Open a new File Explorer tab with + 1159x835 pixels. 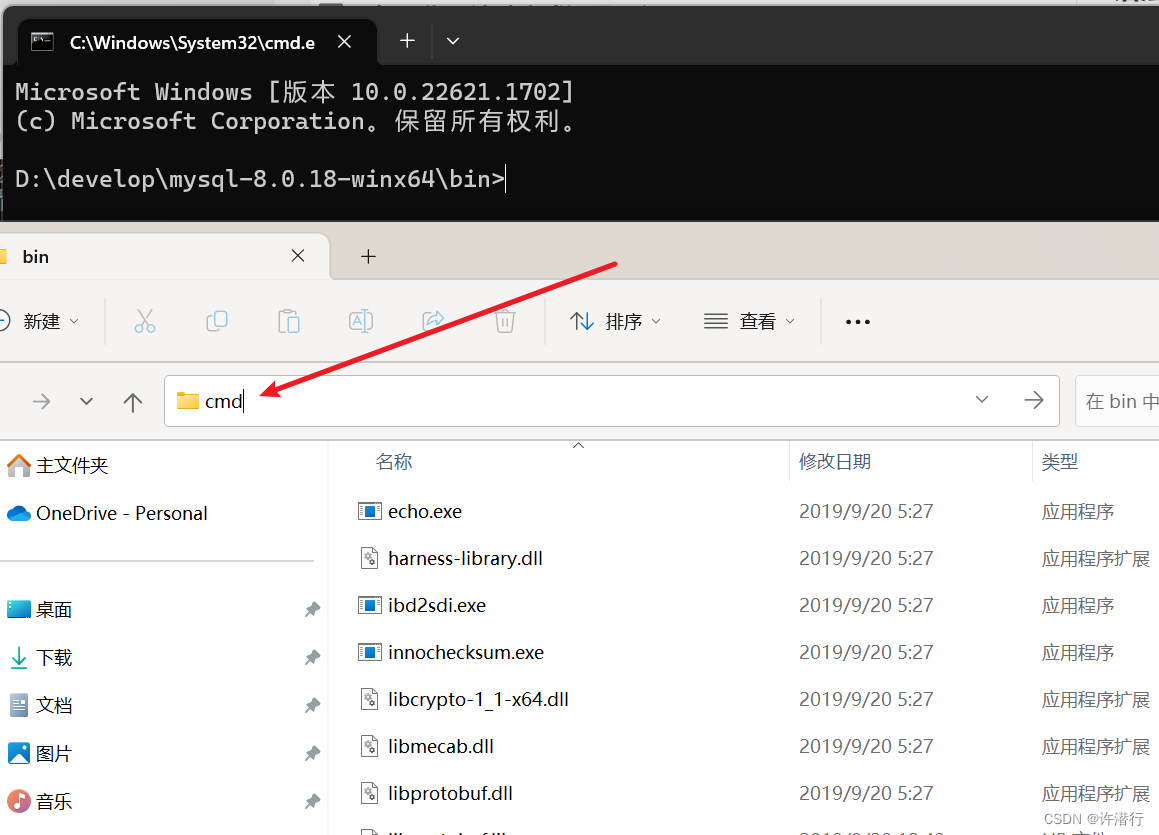tap(368, 256)
